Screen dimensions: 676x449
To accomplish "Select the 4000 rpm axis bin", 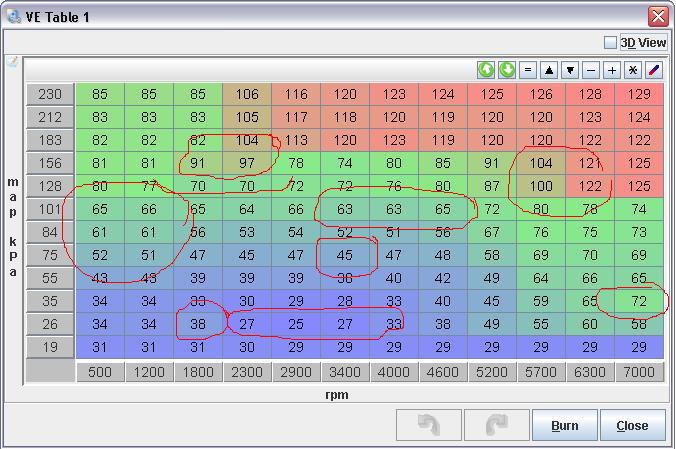I will point(394,372).
